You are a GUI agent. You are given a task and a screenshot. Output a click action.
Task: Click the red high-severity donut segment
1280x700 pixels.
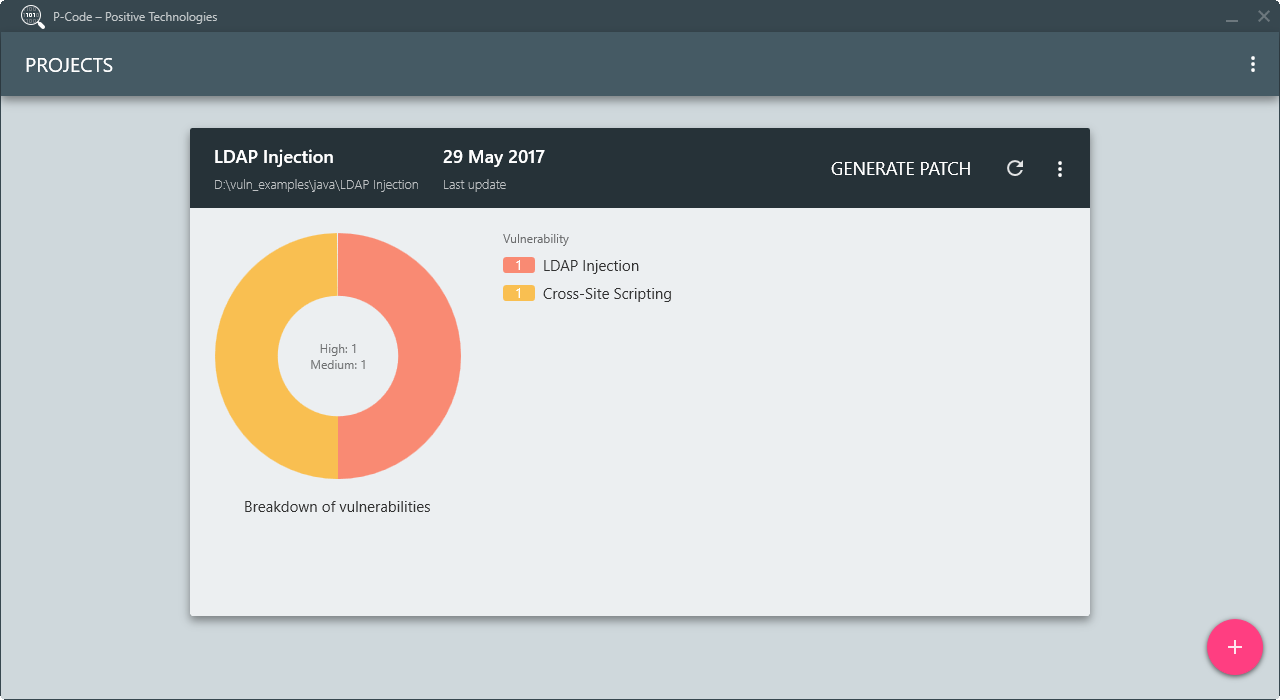pyautogui.click(x=428, y=356)
